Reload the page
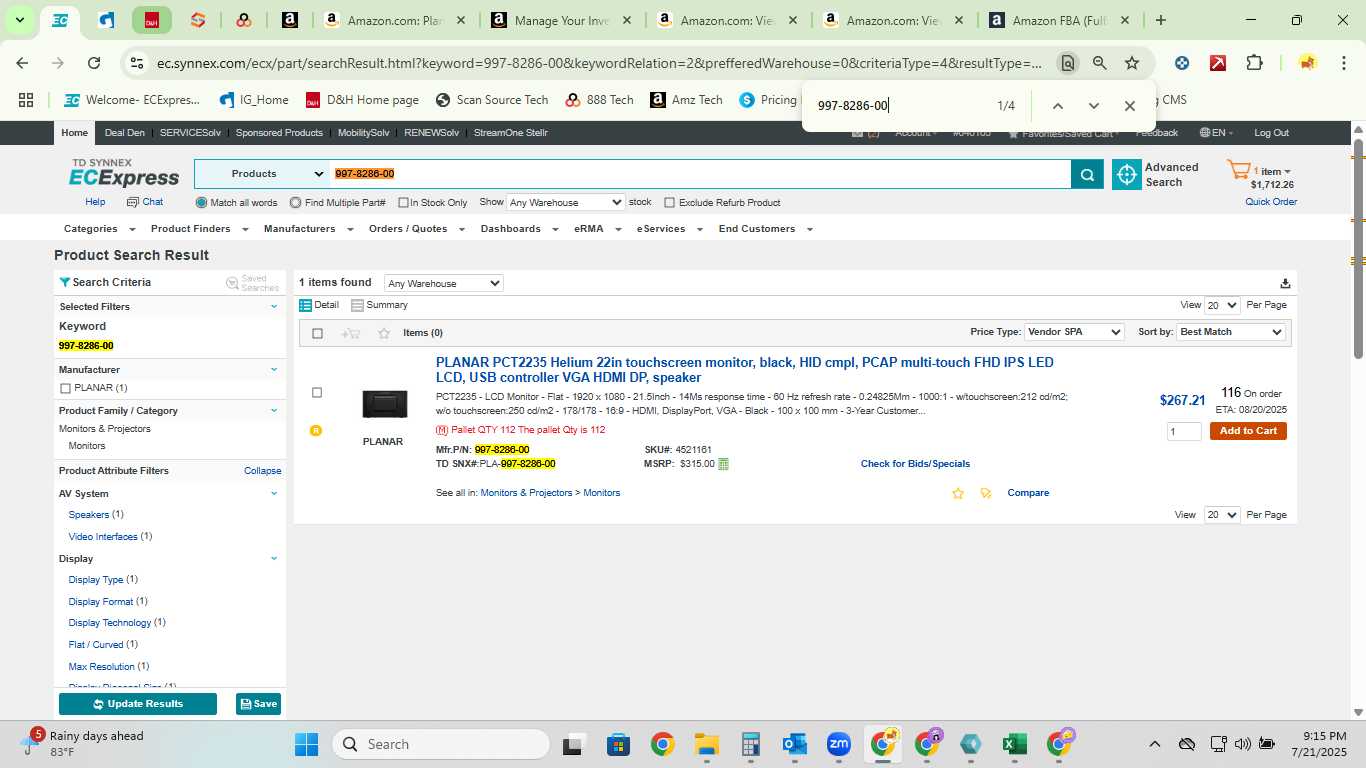This screenshot has height=768, width=1366. point(94,63)
